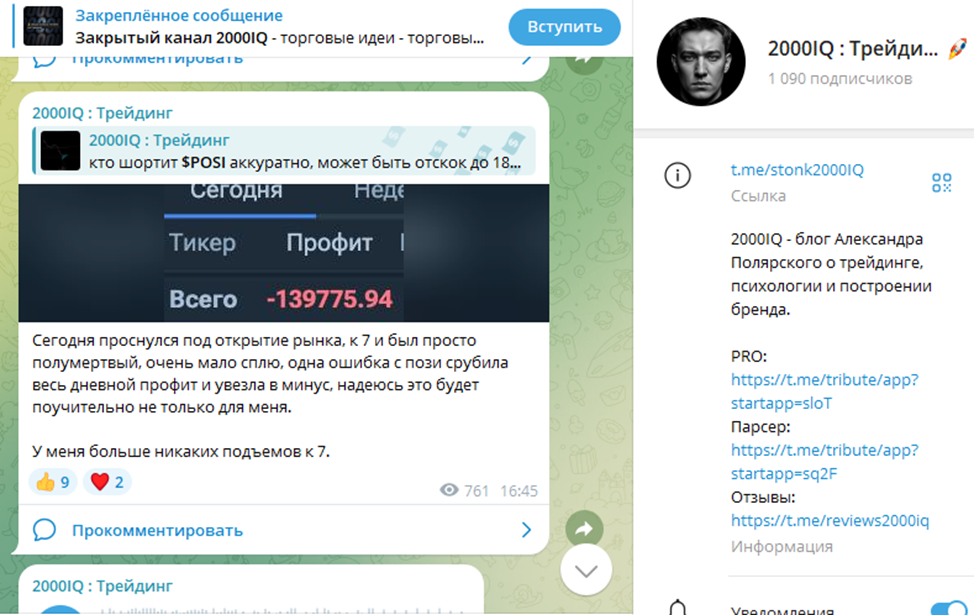974x615 pixels.
Task: Open the profit screenshot image in post
Action: 284,253
